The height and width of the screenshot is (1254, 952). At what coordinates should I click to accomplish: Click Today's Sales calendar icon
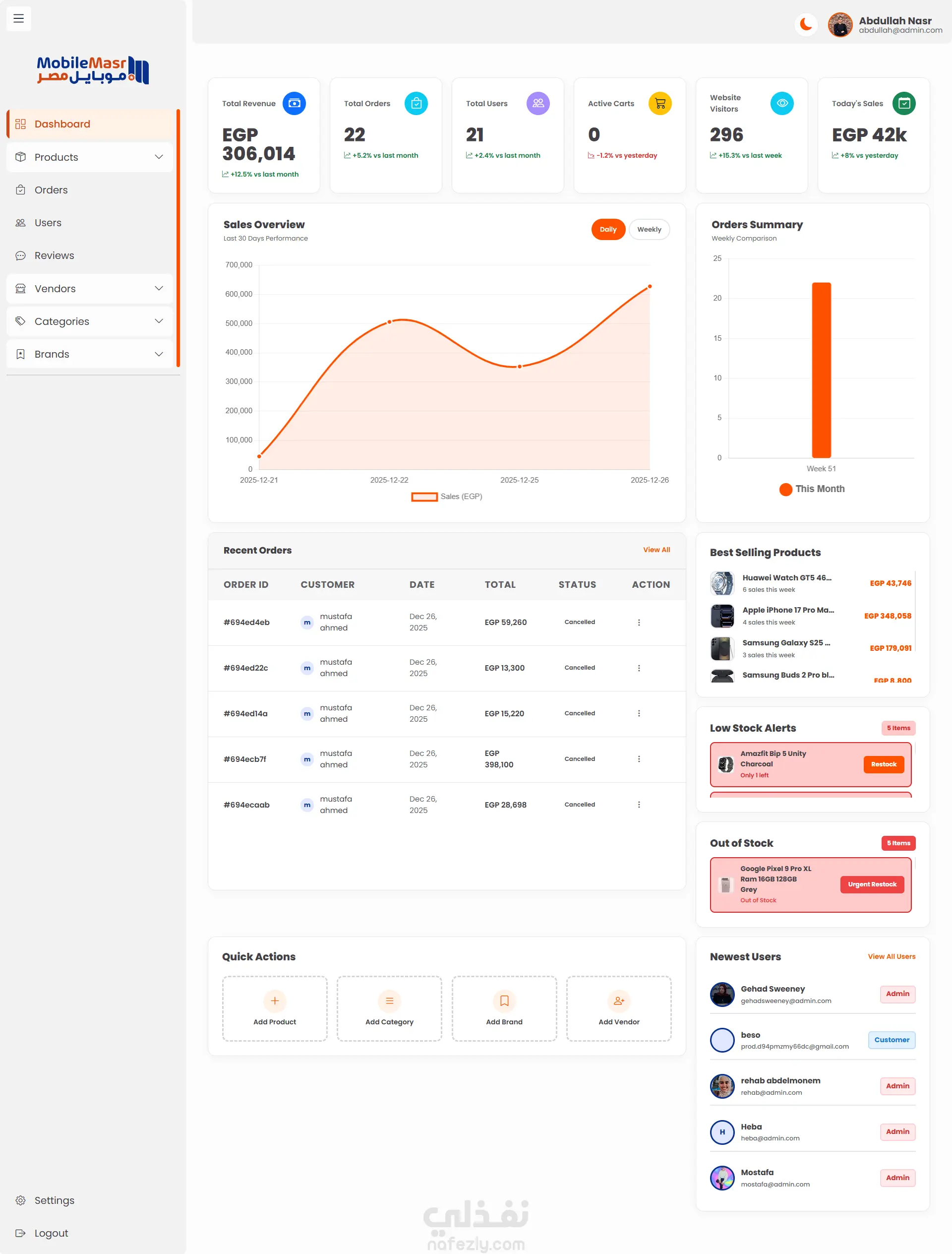[904, 103]
